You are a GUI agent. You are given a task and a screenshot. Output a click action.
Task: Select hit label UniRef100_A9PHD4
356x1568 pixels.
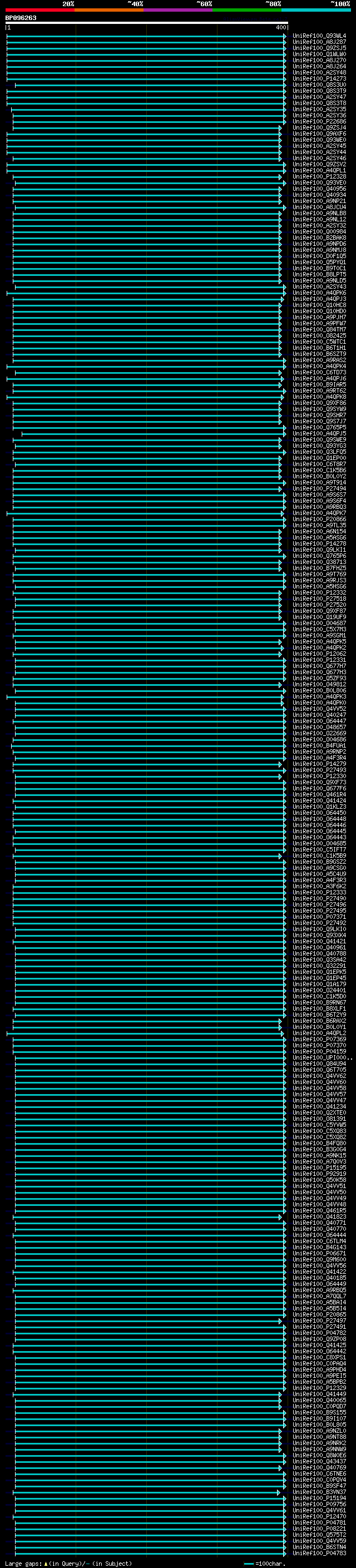[319, 1369]
